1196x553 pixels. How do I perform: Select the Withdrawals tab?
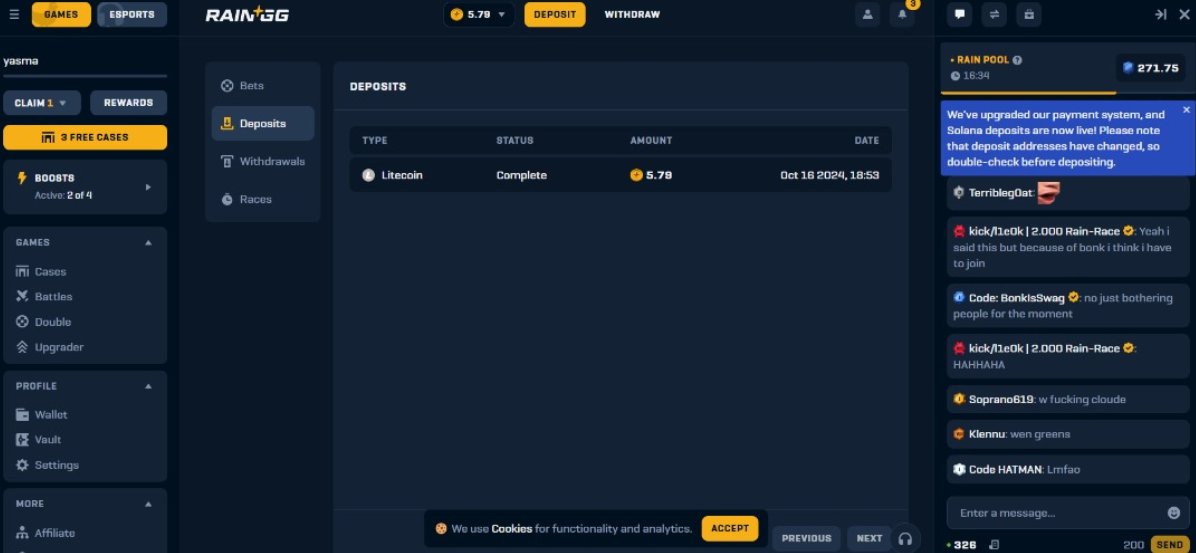pos(262,162)
